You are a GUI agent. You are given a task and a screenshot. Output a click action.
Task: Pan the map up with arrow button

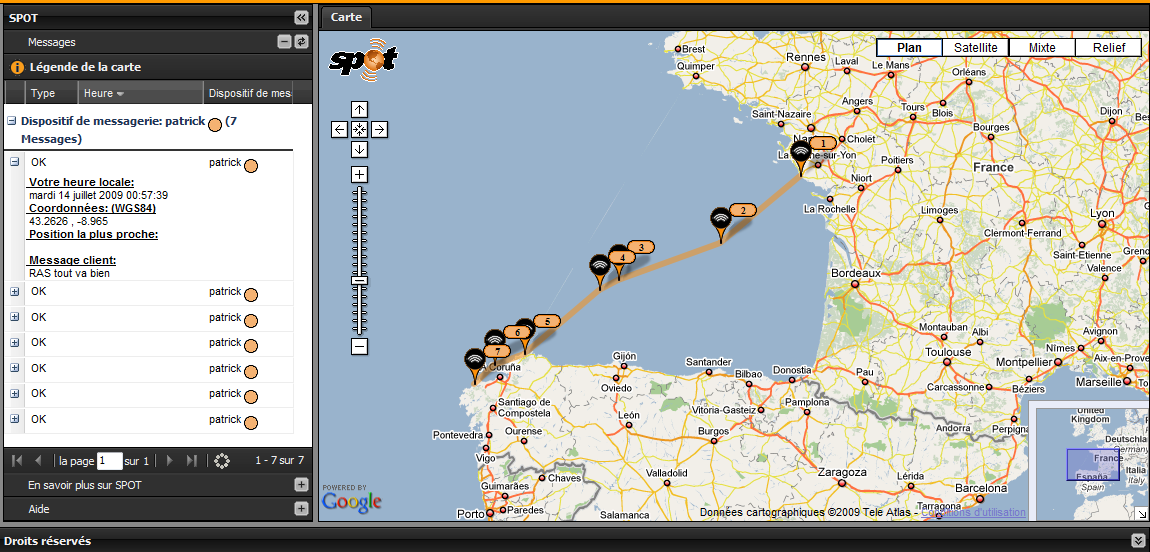[360, 109]
